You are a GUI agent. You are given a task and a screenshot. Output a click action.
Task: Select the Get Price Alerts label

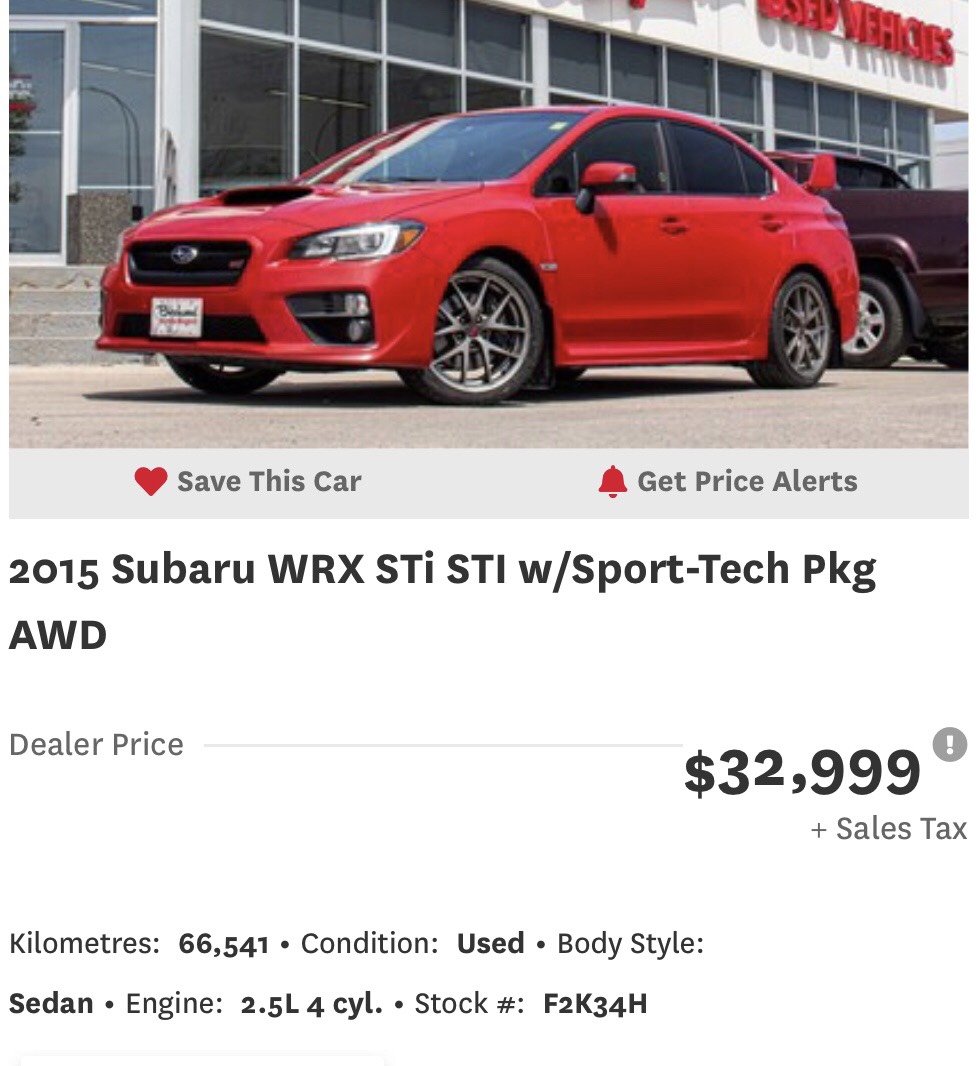(x=747, y=481)
